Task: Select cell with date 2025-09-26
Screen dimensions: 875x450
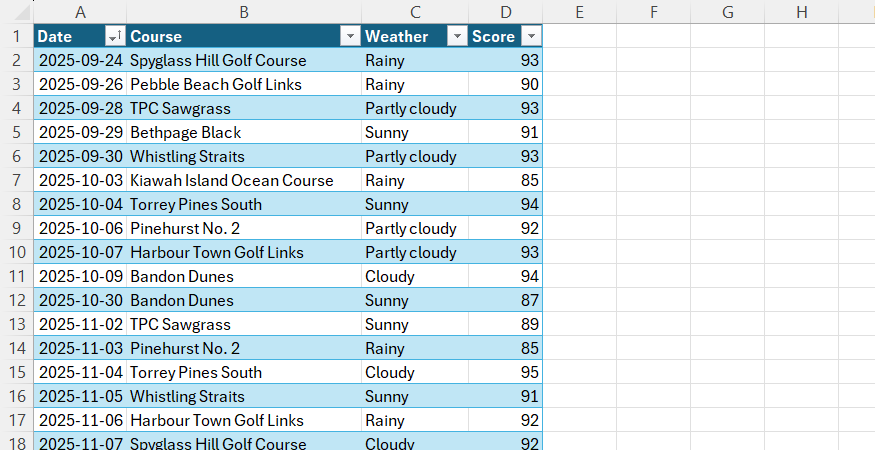Action: click(80, 84)
